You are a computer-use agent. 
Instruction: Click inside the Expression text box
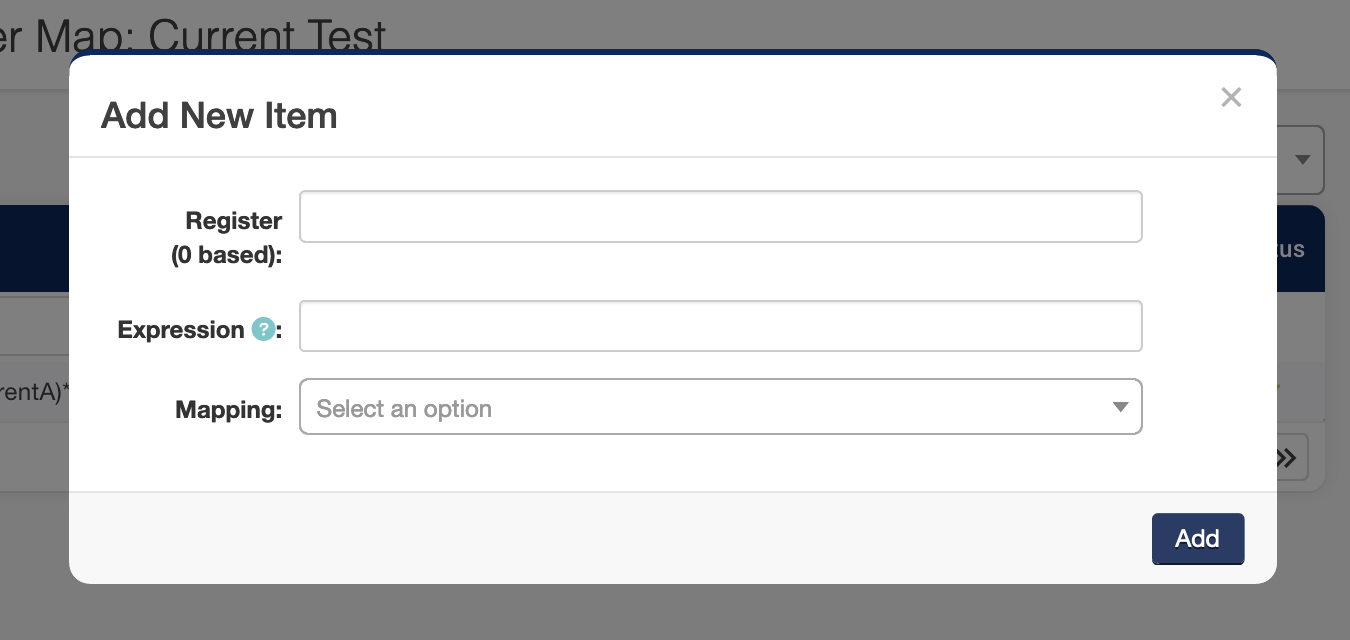[x=720, y=326]
